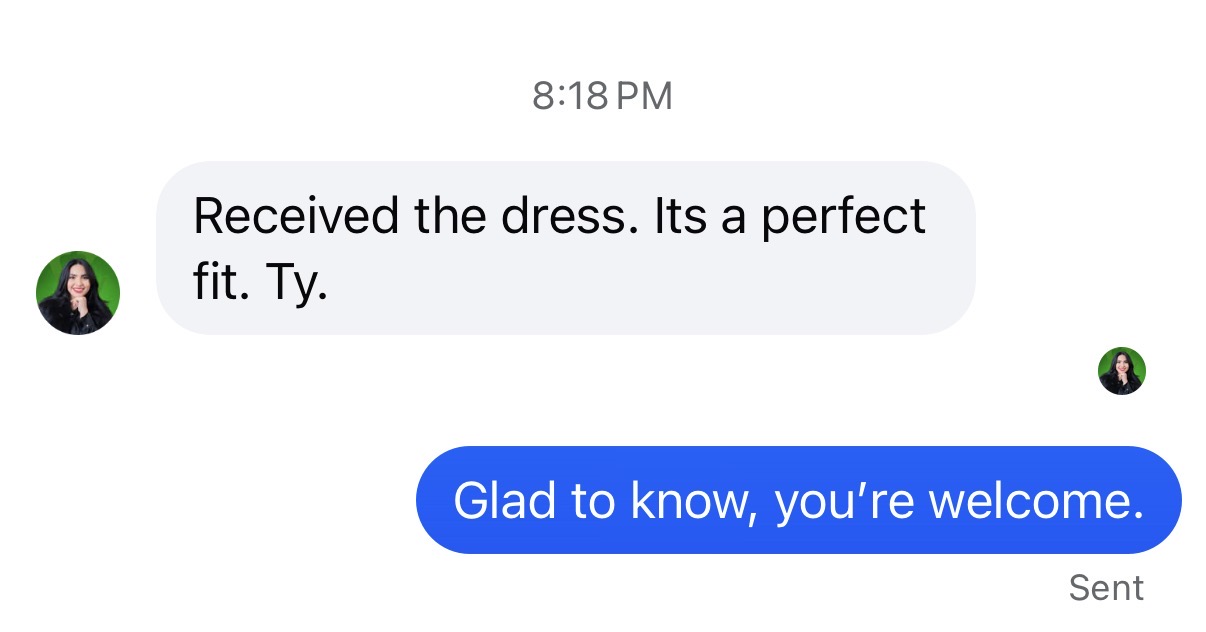The width and height of the screenshot is (1206, 632).
Task: Click "welcome." in the blue message
Action: tap(1036, 500)
